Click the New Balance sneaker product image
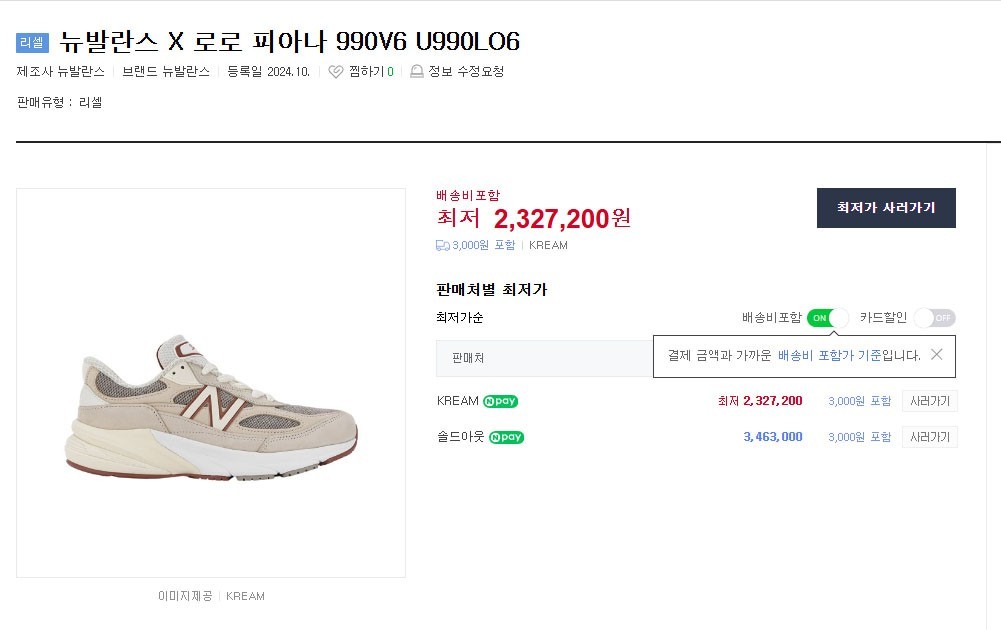This screenshot has width=1001, height=630. coord(211,383)
